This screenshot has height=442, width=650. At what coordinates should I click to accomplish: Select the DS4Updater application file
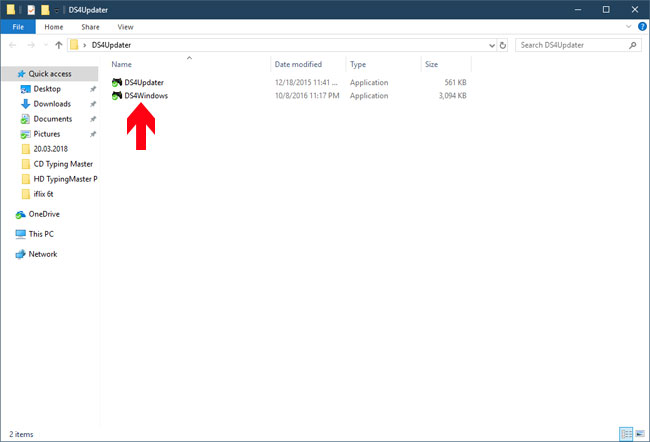(144, 82)
